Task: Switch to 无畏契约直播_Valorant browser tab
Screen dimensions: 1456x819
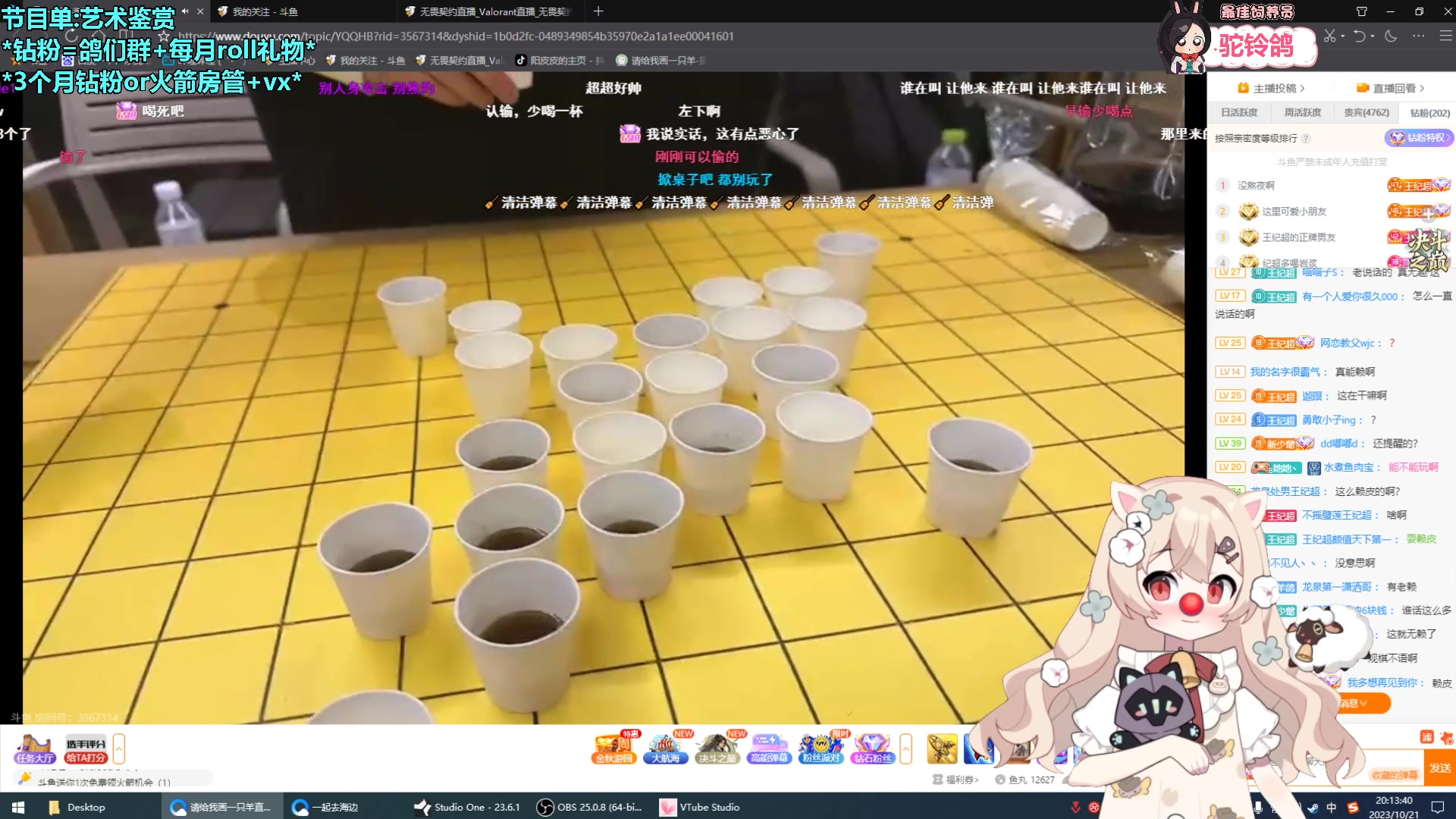Action: pyautogui.click(x=491, y=11)
